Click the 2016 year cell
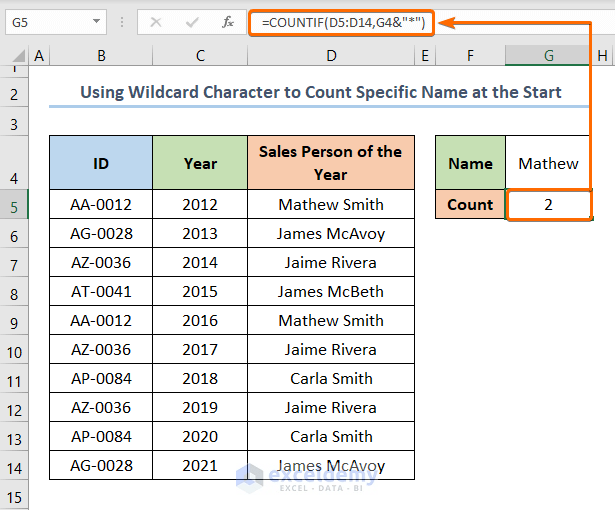Viewport: 615px width, 510px height. pos(200,321)
